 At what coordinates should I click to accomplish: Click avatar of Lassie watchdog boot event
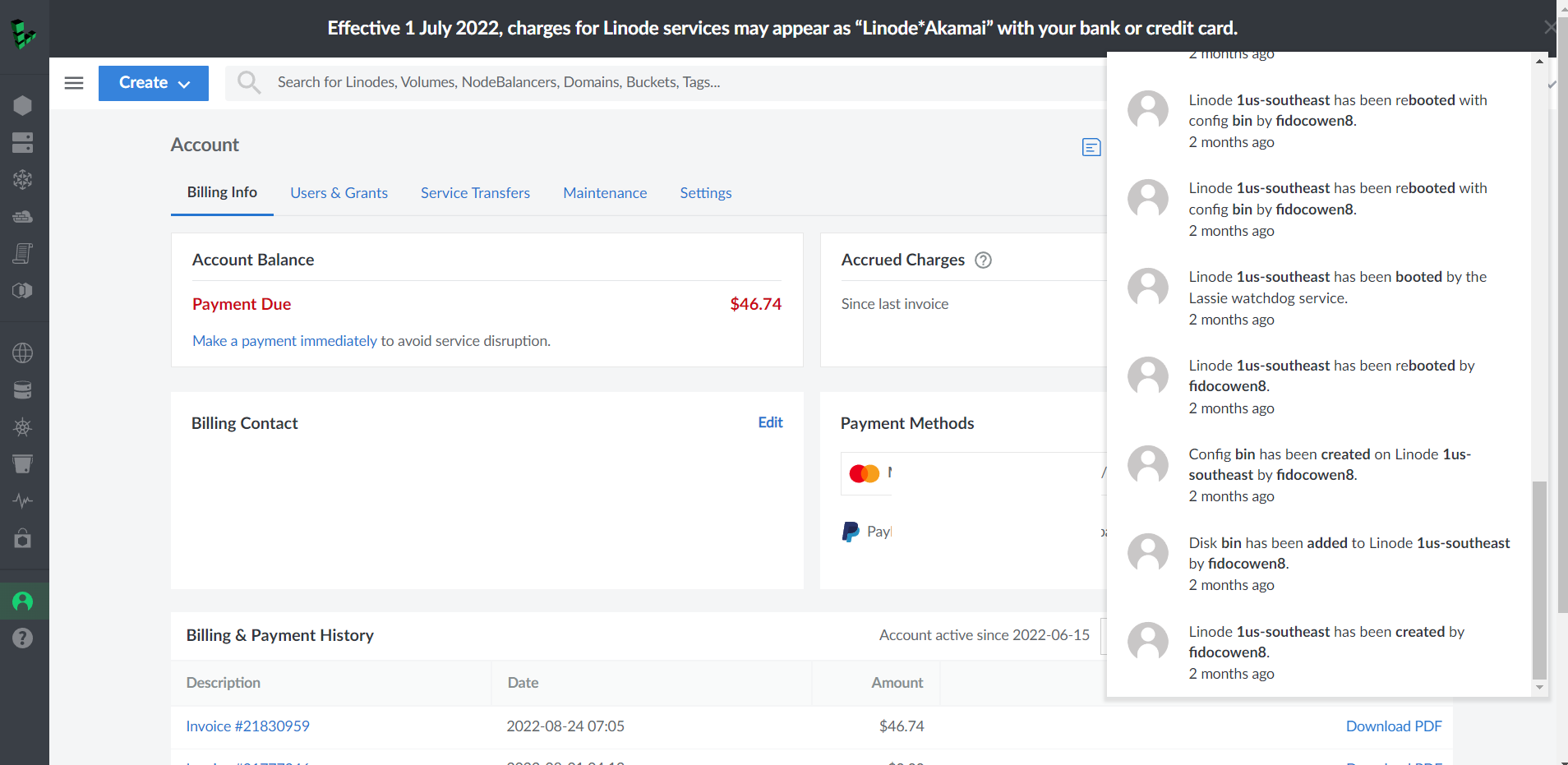pyautogui.click(x=1148, y=288)
